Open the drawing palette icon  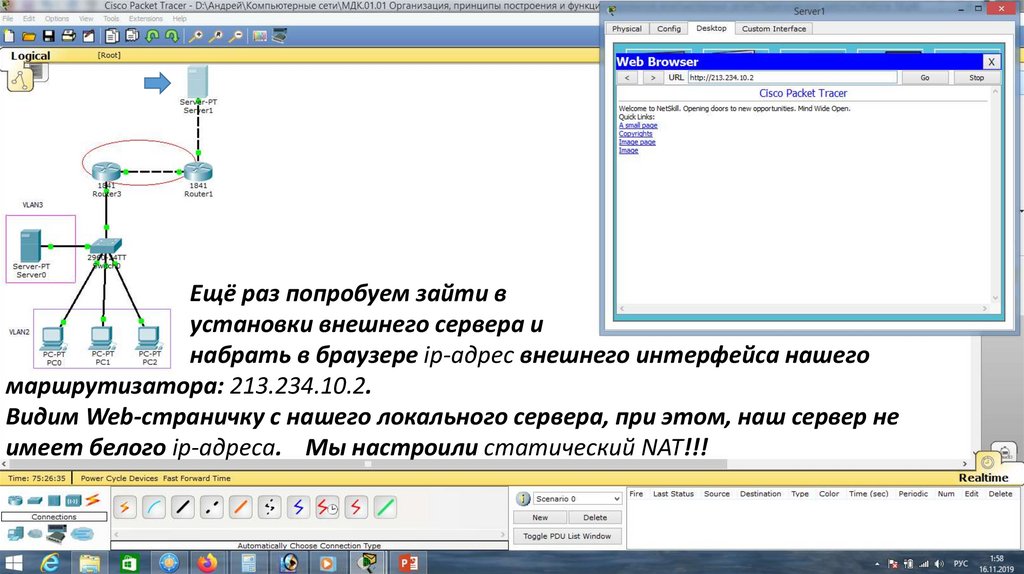pyautogui.click(x=260, y=37)
